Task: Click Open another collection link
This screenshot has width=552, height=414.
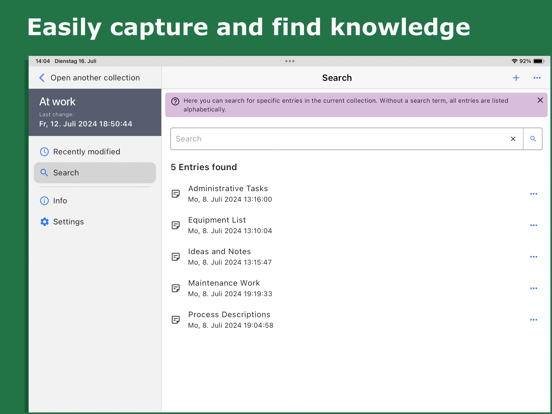Action: point(95,78)
